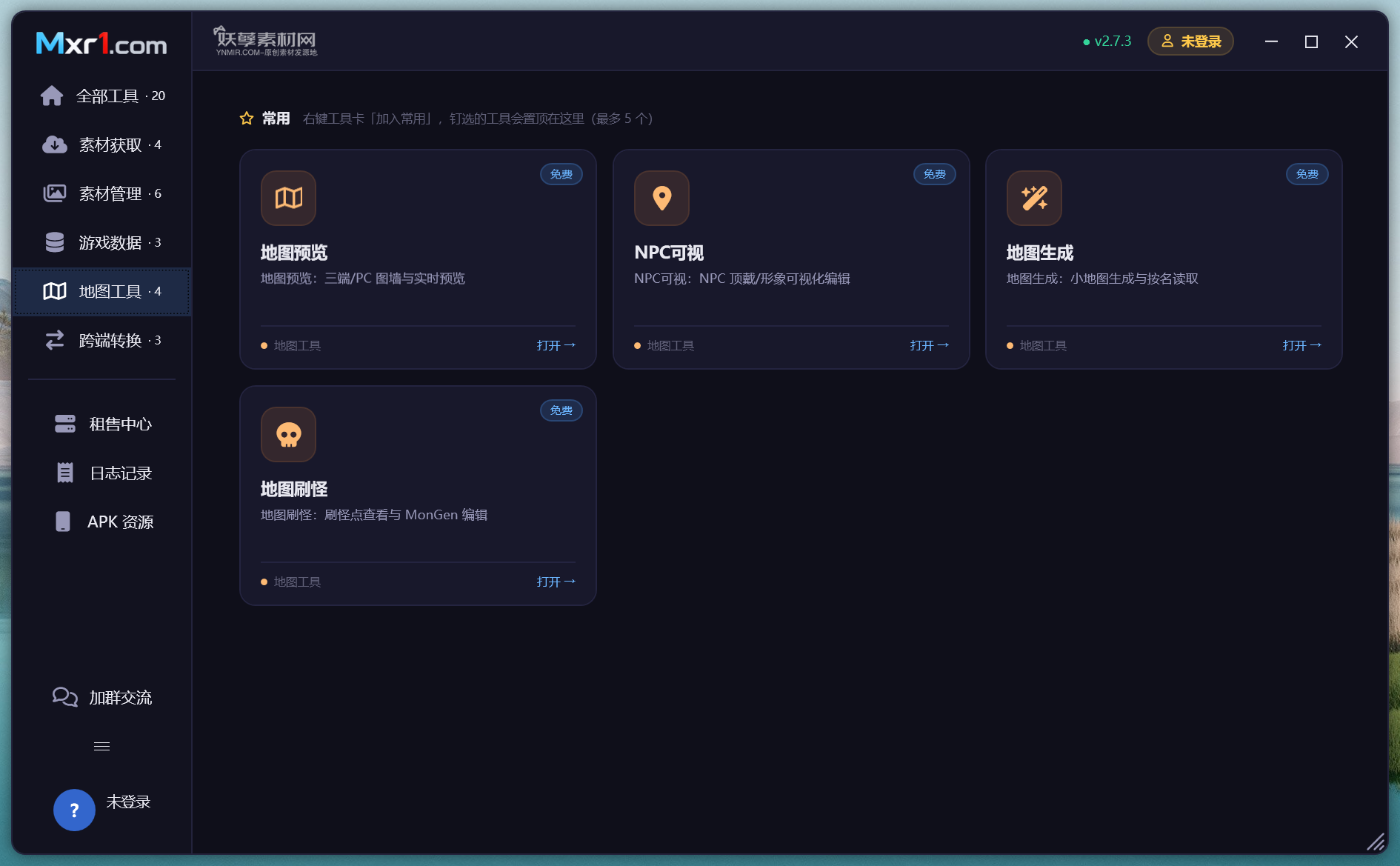Screen dimensions: 1400x866
Task: Click the phone icon beside APK 资源
Action: coord(63,522)
